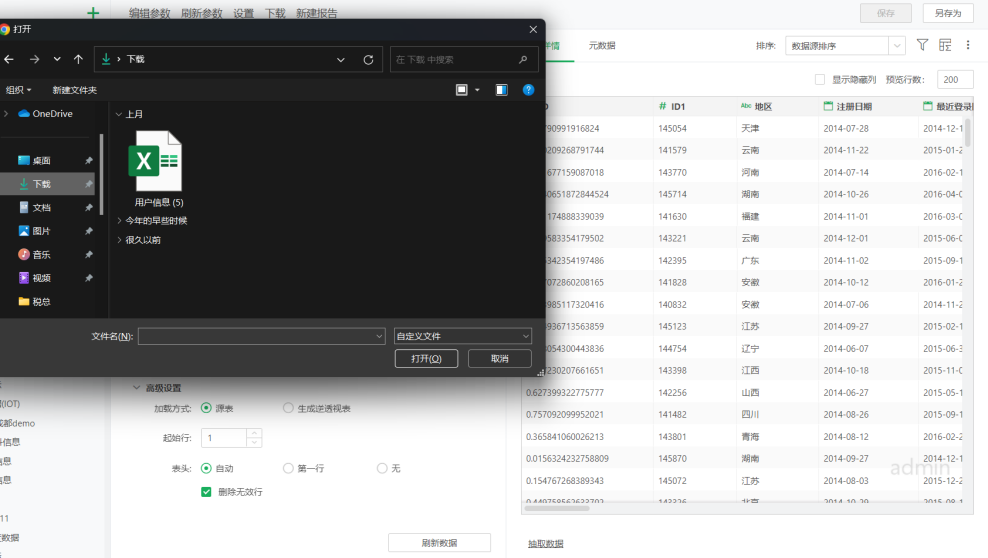Cancel the file open dialog
This screenshot has height=558, width=988.
(500, 358)
